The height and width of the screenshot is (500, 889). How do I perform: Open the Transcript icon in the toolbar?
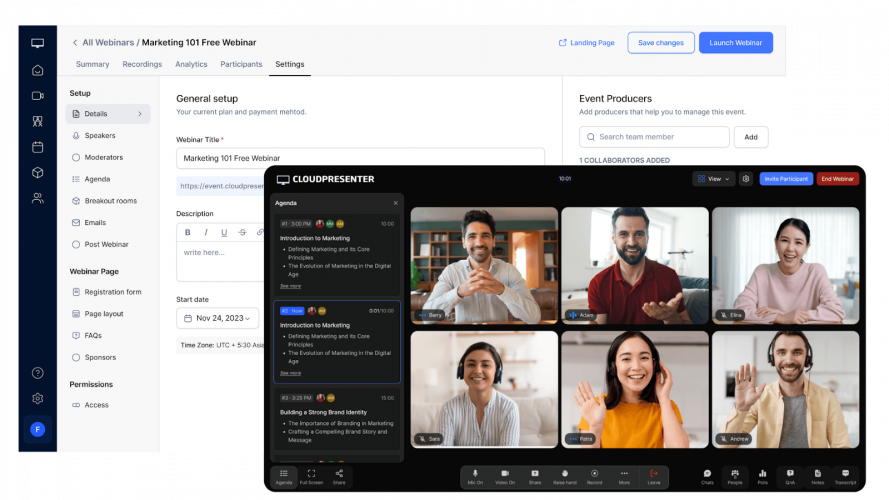[x=845, y=474]
